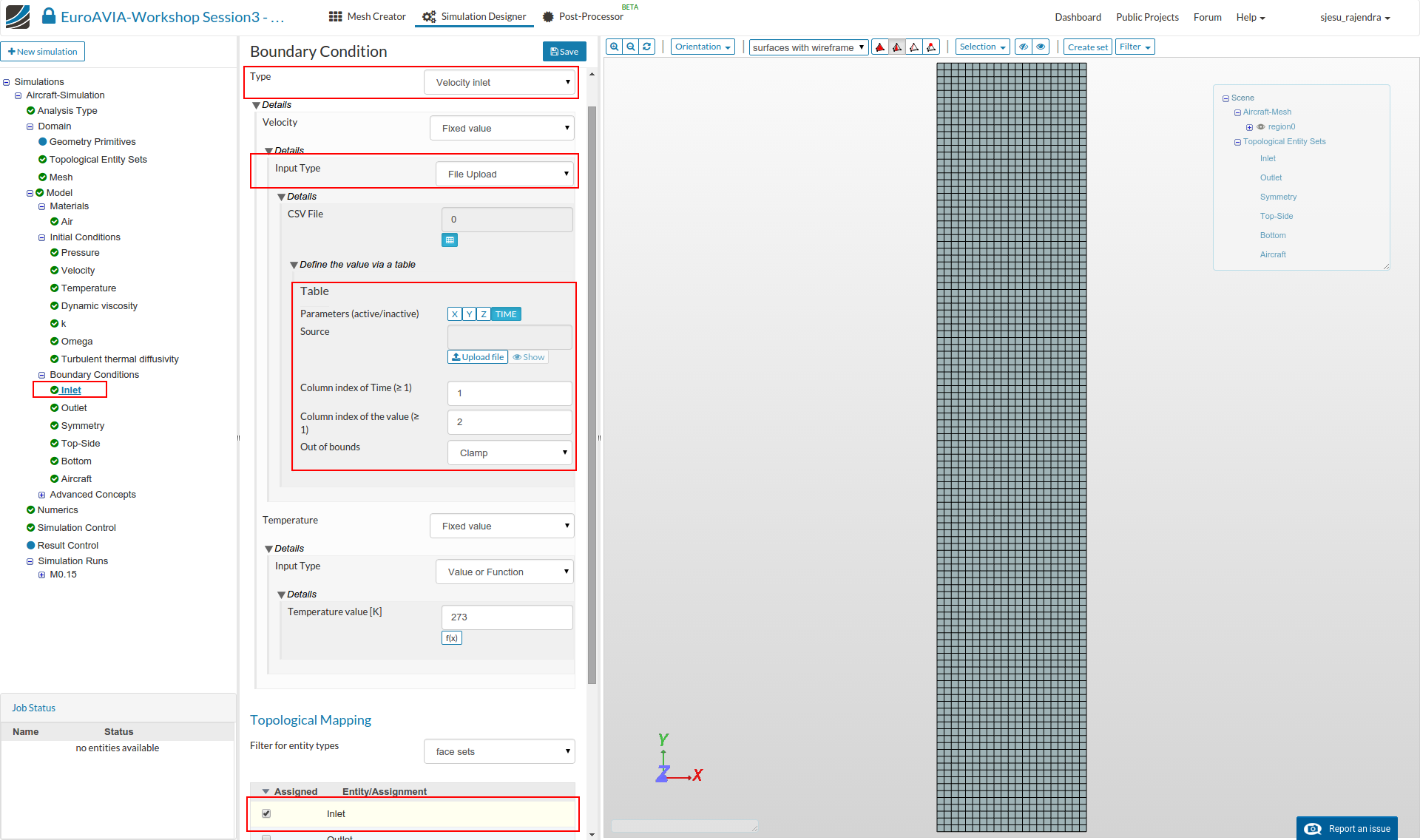
Task: Open the Out of bounds Clamp dropdown
Action: click(x=510, y=453)
